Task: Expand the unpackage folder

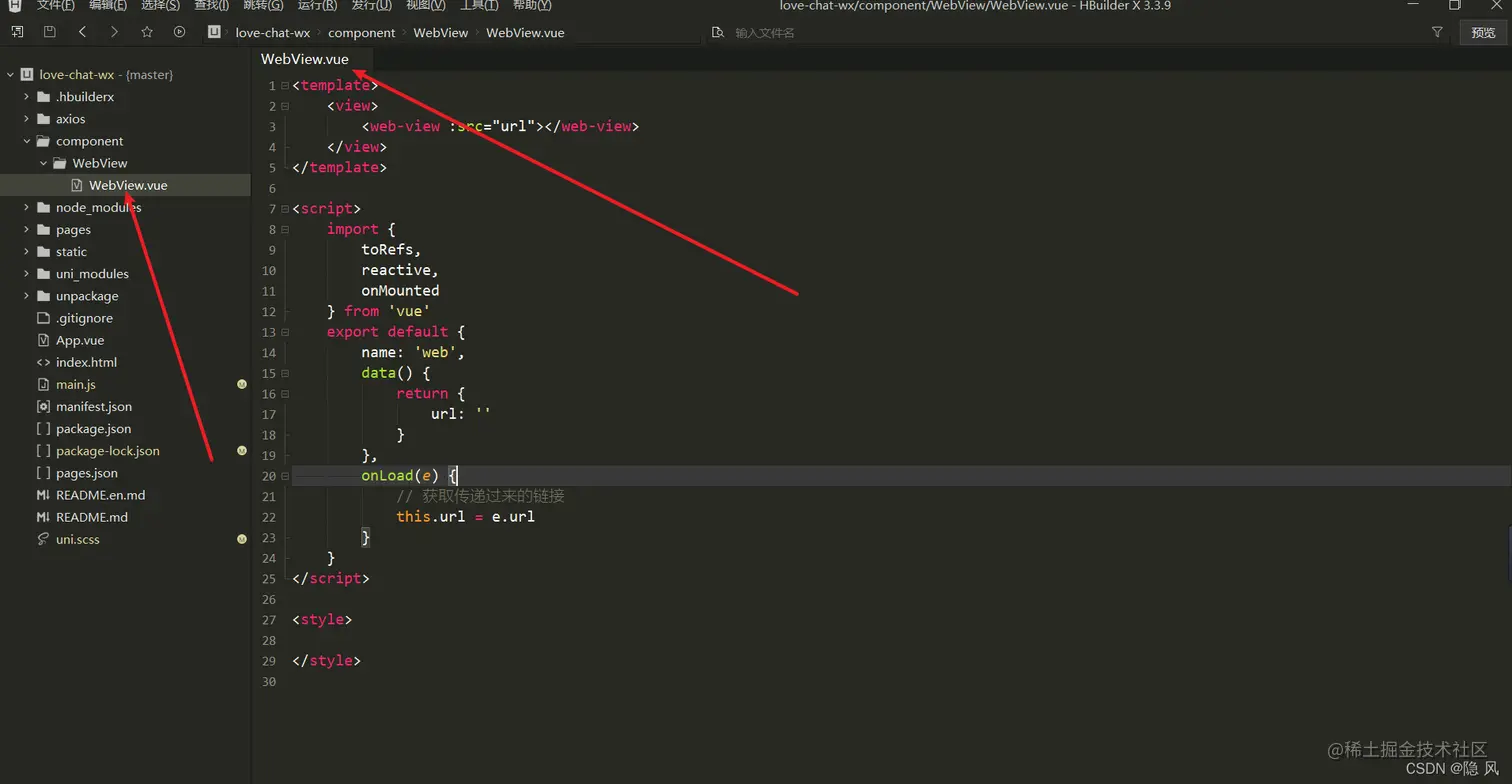Action: point(27,296)
